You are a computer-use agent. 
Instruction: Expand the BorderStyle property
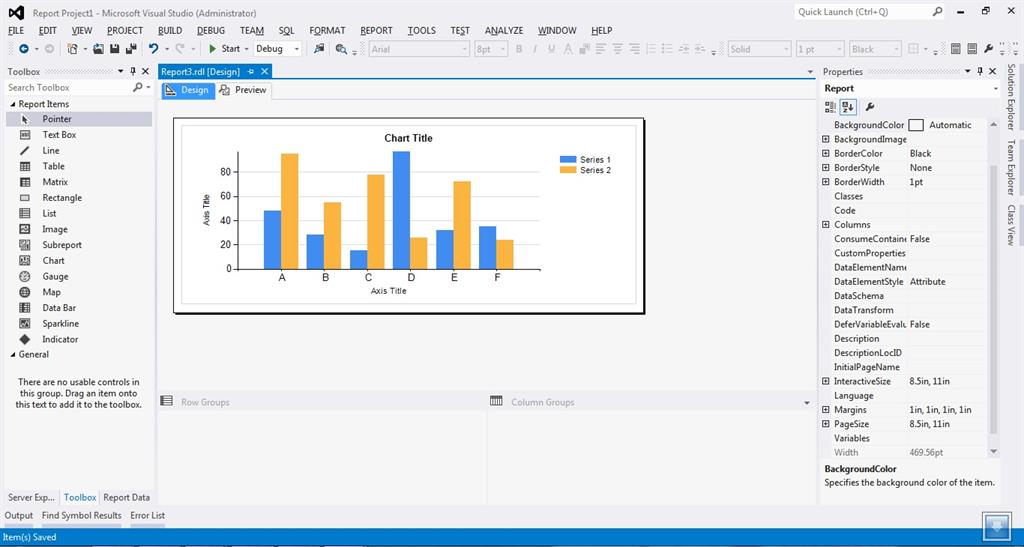tap(825, 168)
